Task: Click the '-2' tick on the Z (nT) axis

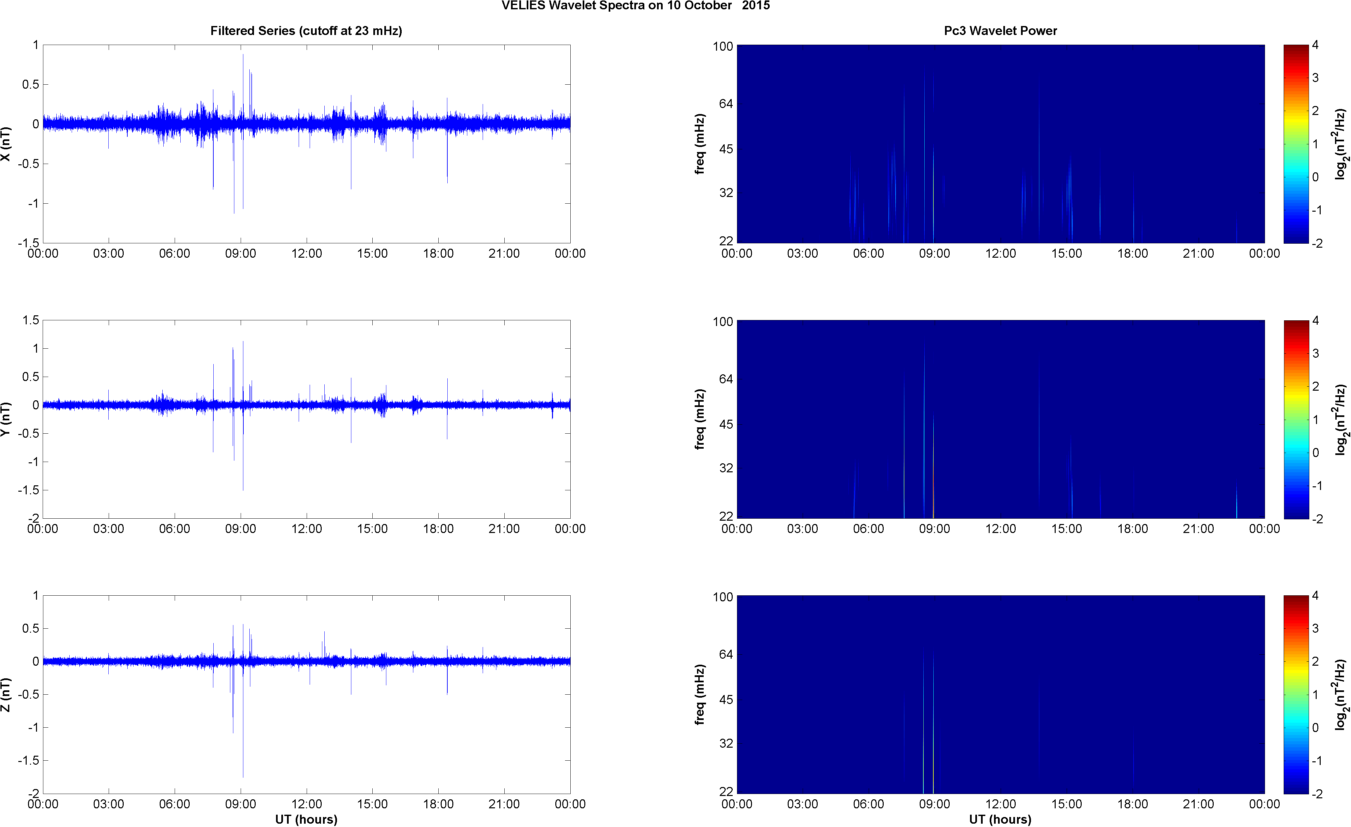Action: click(32, 794)
